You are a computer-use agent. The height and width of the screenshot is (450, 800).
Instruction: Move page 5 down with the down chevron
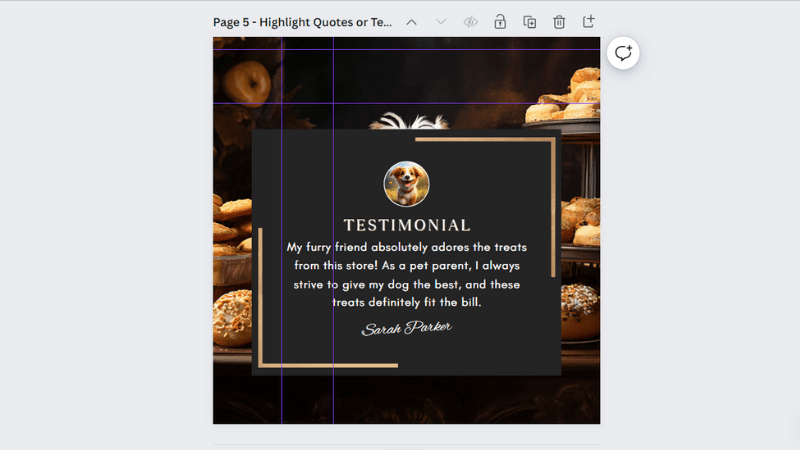pyautogui.click(x=441, y=22)
